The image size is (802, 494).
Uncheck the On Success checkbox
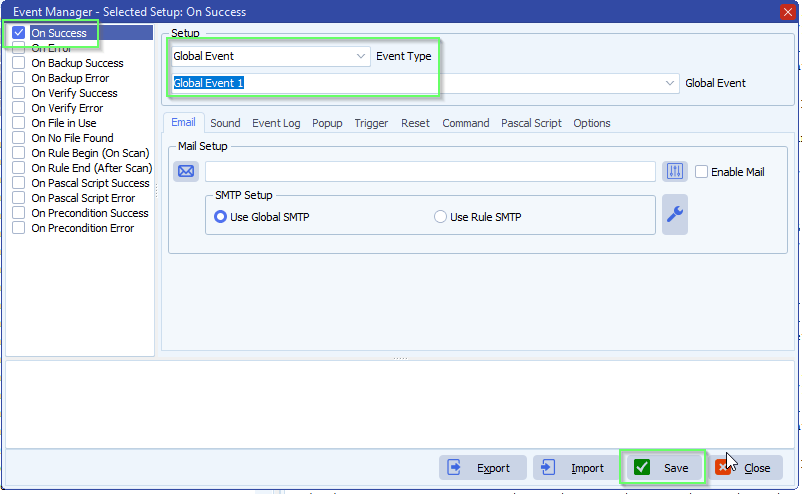coord(18,33)
